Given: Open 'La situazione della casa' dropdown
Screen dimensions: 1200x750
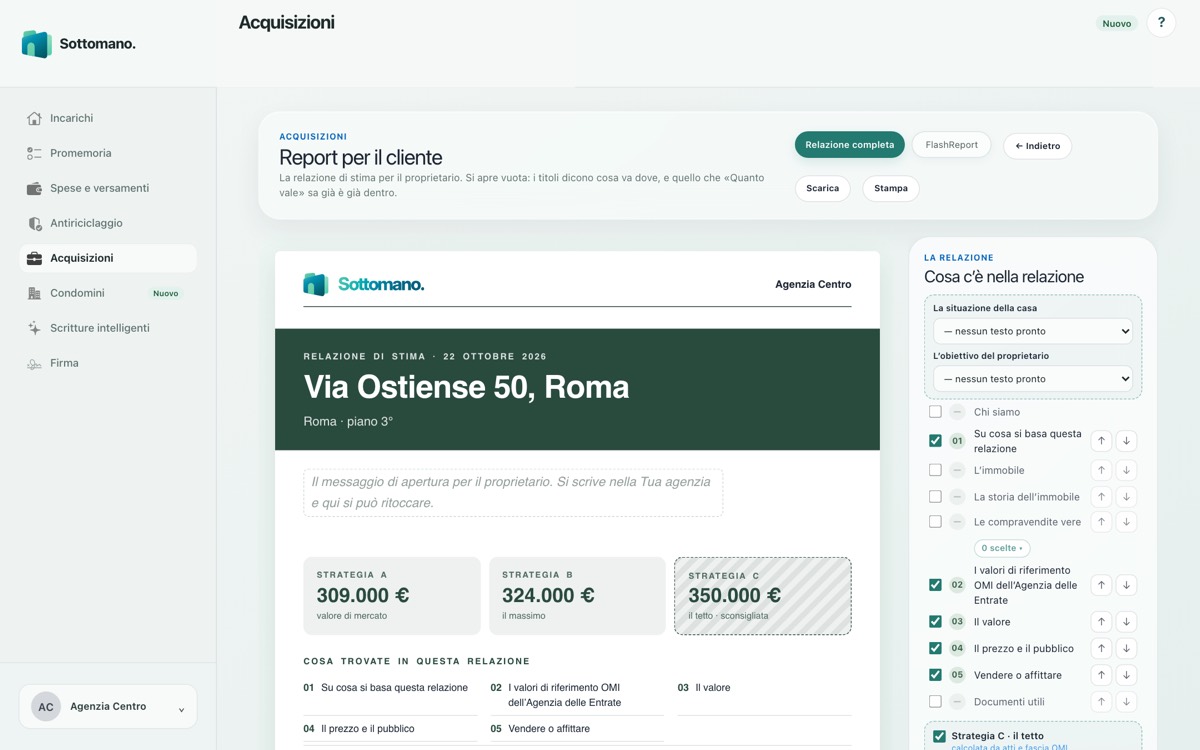Looking at the screenshot, I should 1033,331.
